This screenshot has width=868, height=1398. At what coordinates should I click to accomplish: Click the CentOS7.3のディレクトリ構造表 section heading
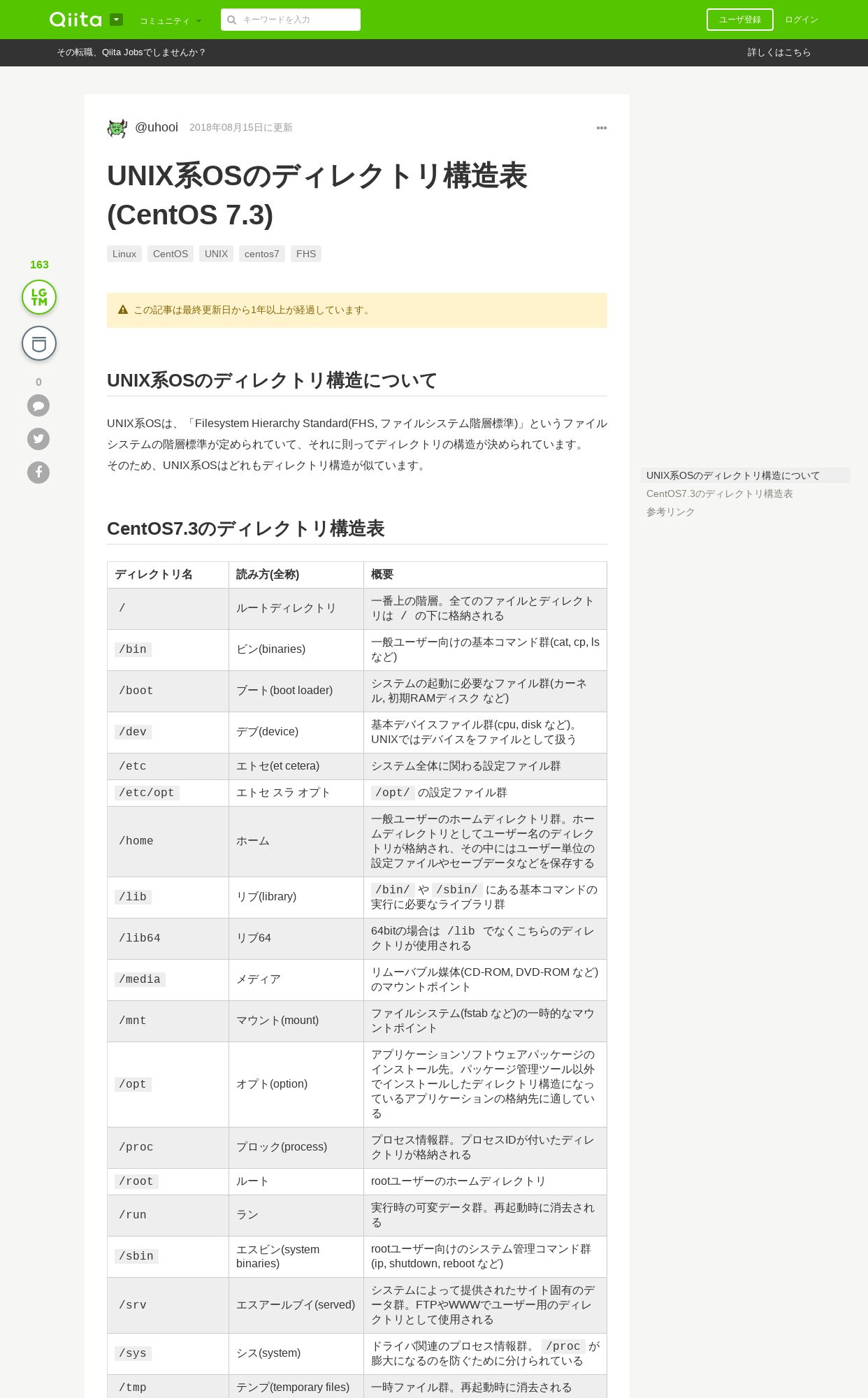246,528
